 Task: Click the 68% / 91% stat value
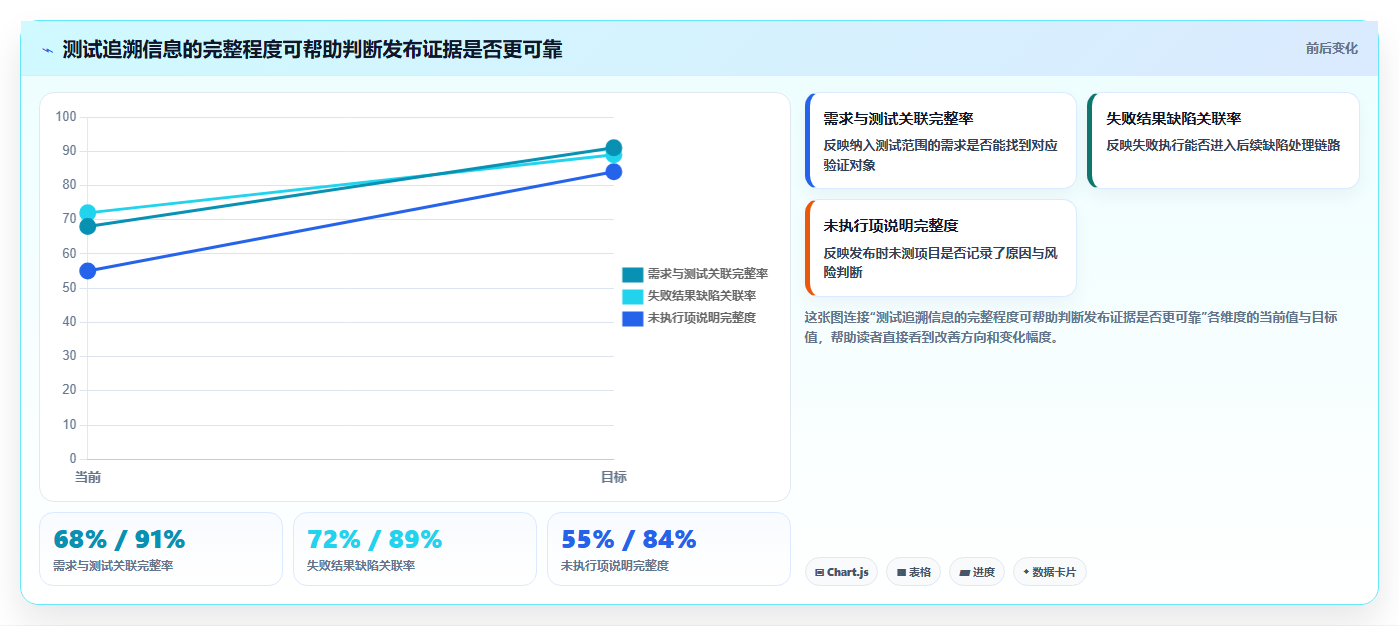click(119, 540)
